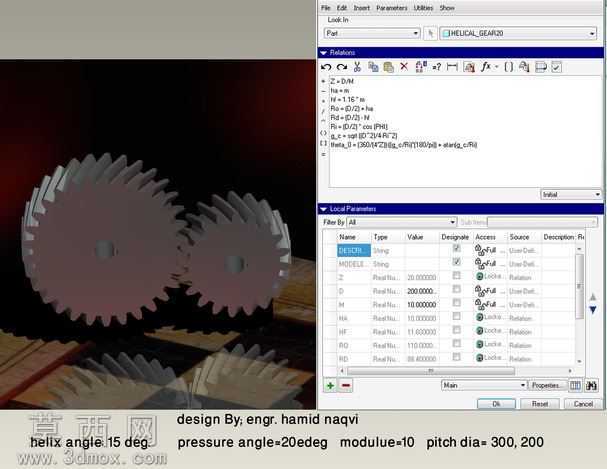Open column setup icon near Properties

click(575, 385)
